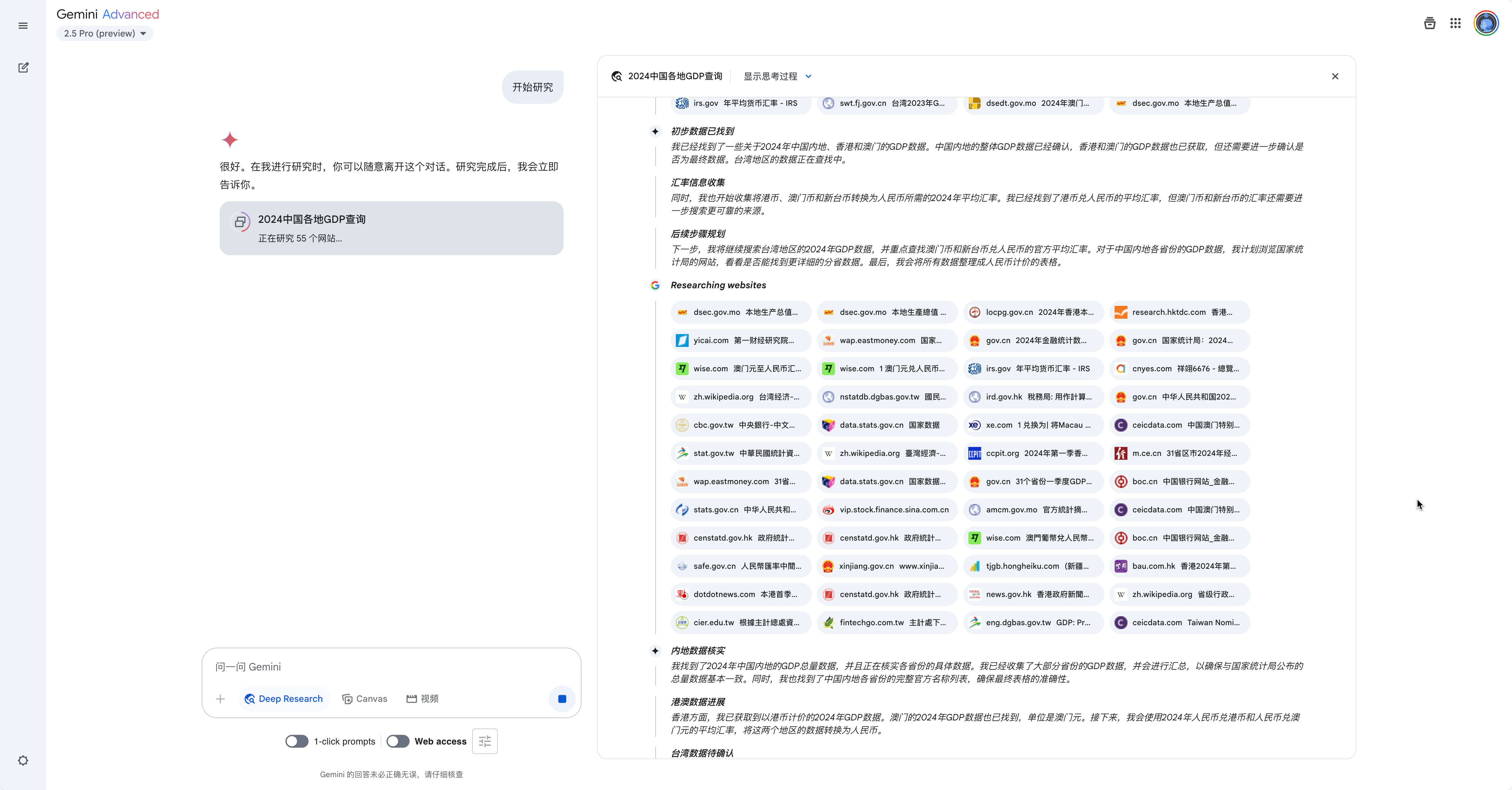Open the gov.cn 国家统计局：2024 source

point(1179,340)
